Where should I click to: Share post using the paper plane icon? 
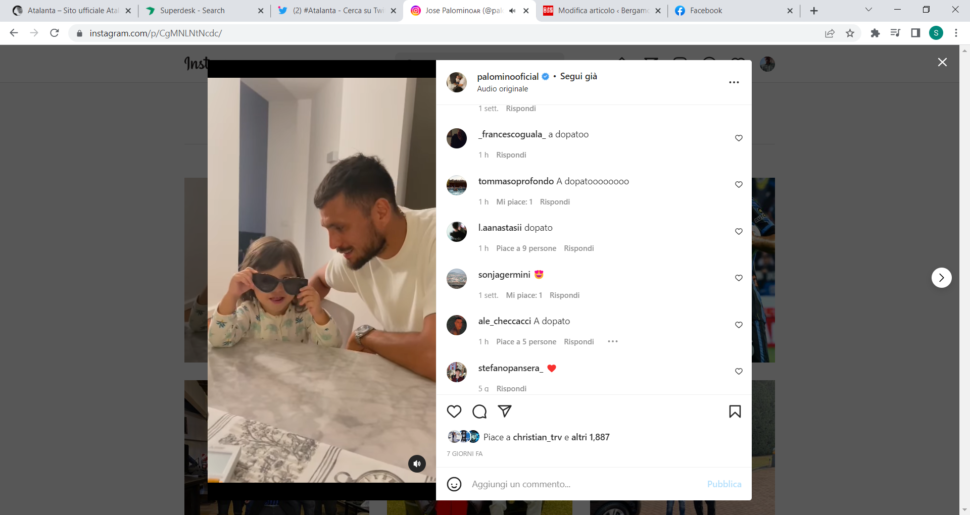coord(505,411)
